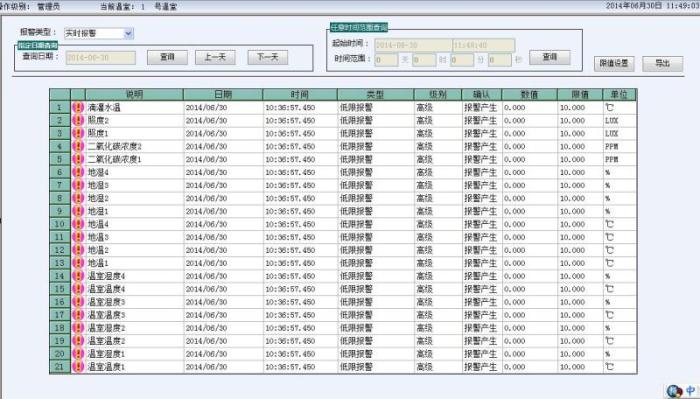Click the 日期 column header

click(223, 94)
